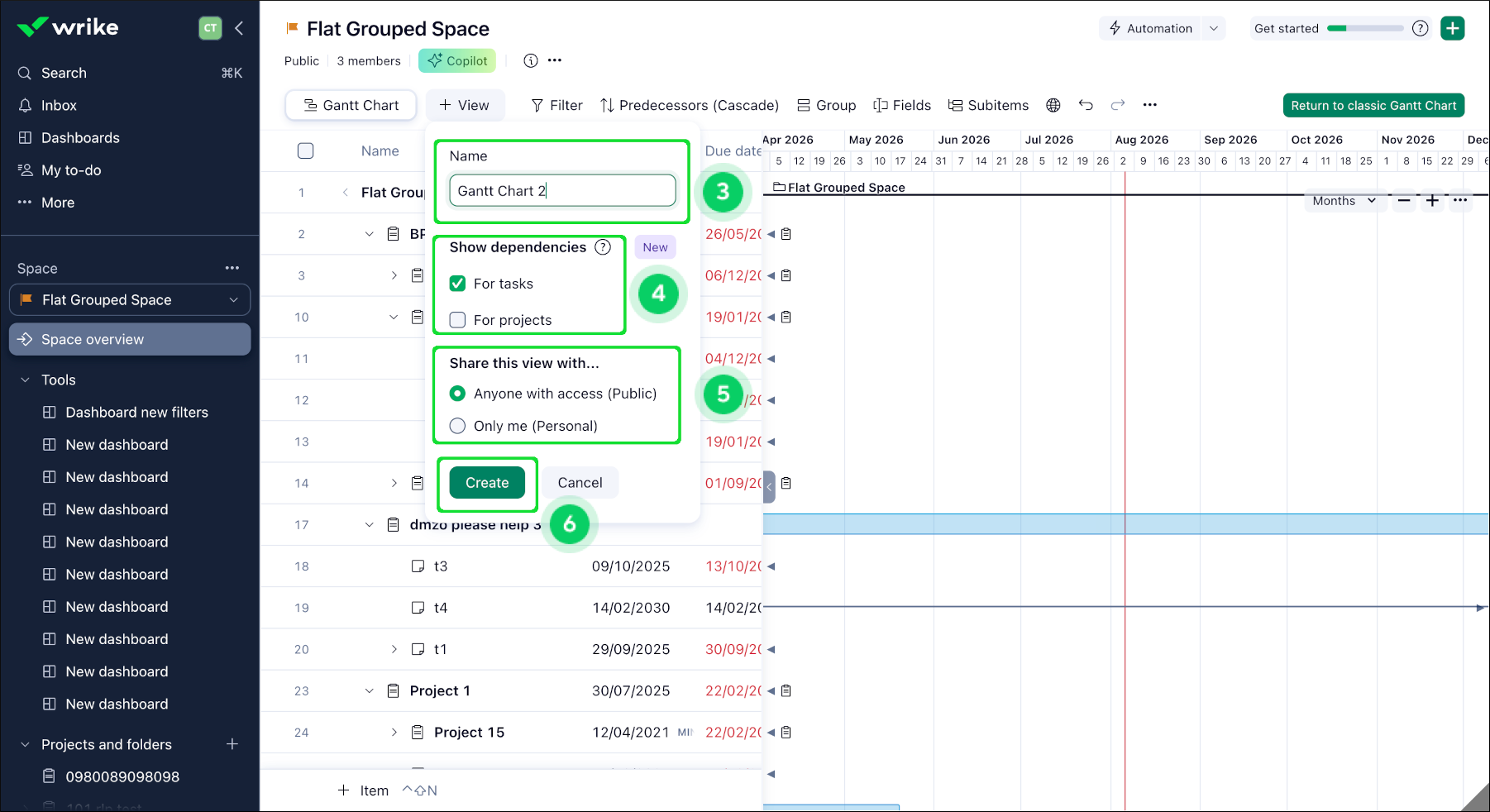This screenshot has width=1490, height=812.
Task: Open the timeline three-dot options beside zoom
Action: [1460, 201]
